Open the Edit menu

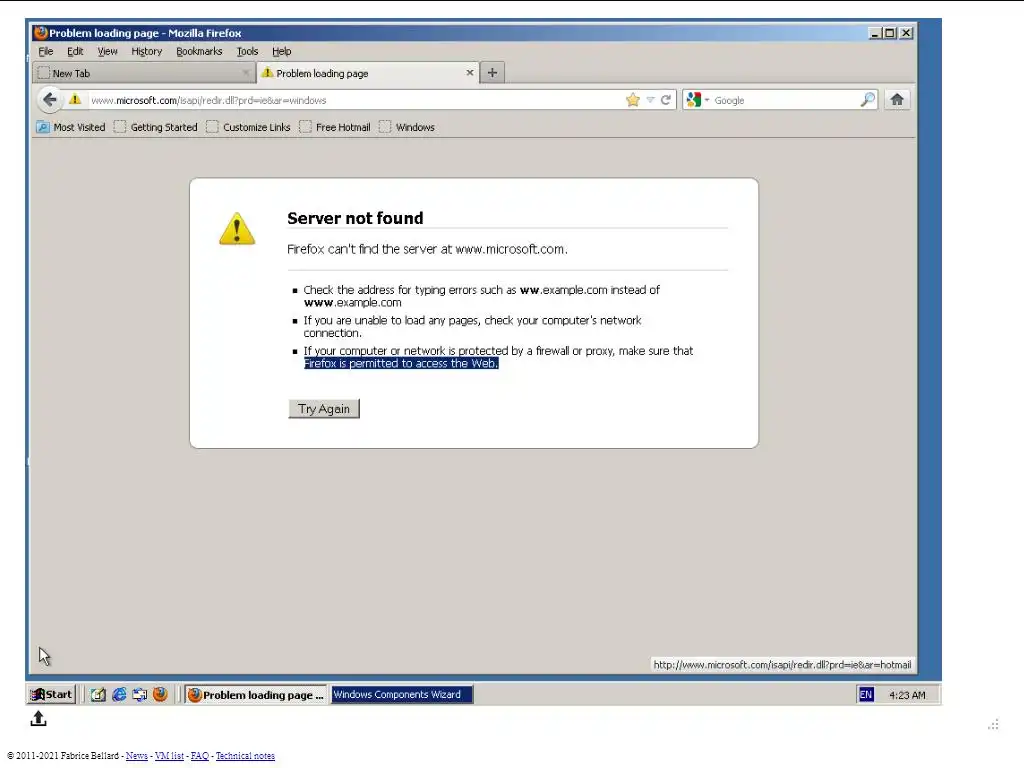(75, 51)
